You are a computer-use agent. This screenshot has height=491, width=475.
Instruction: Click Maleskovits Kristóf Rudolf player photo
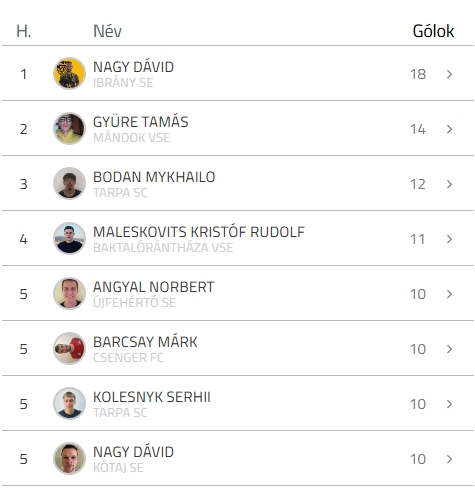pyautogui.click(x=69, y=238)
